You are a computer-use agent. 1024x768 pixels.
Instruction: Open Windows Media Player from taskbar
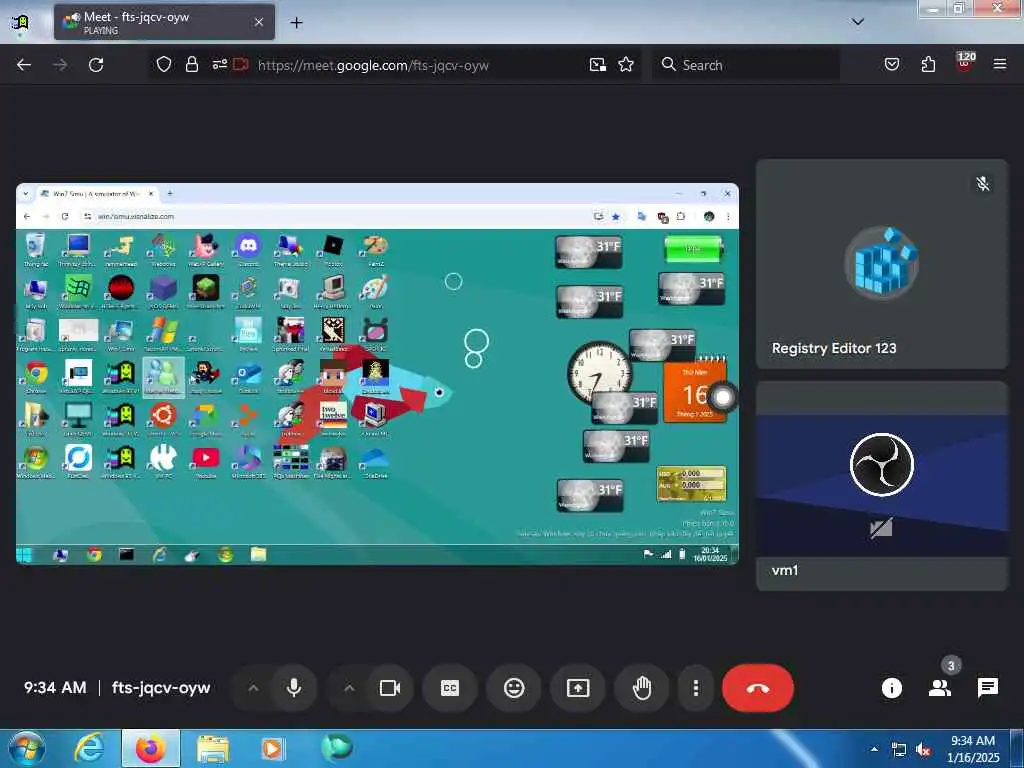click(x=272, y=748)
